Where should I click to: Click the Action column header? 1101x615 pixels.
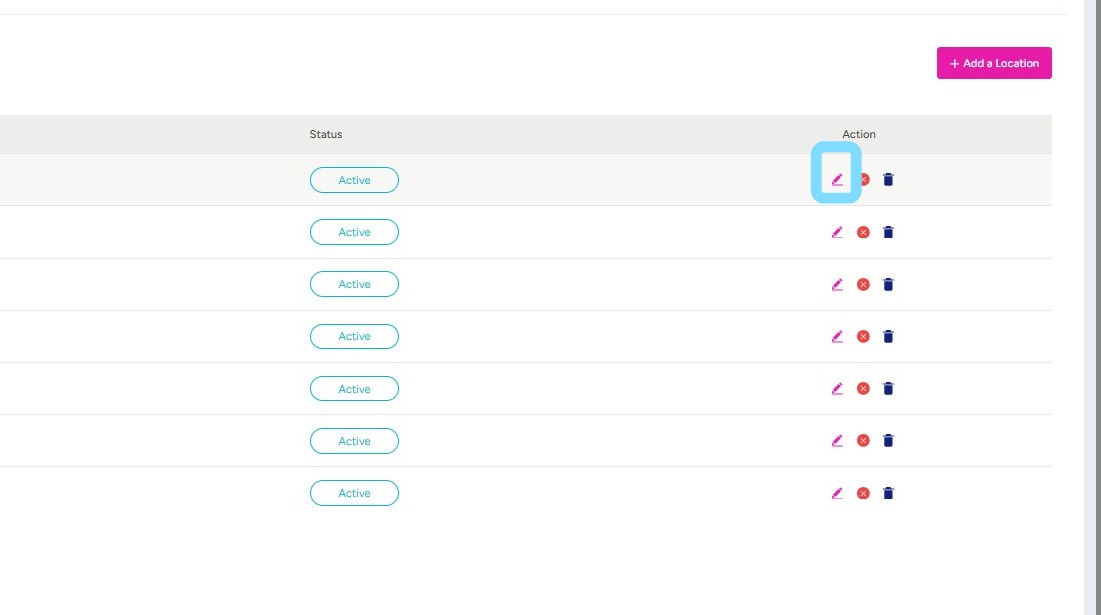[x=858, y=134]
